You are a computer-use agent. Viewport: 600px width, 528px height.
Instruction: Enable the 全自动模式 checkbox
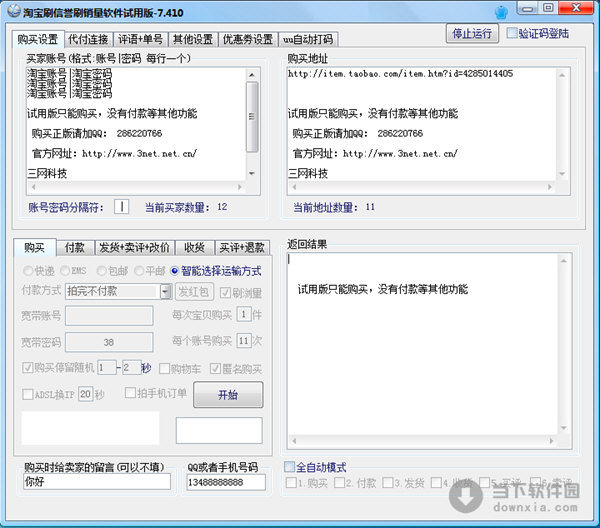point(289,467)
